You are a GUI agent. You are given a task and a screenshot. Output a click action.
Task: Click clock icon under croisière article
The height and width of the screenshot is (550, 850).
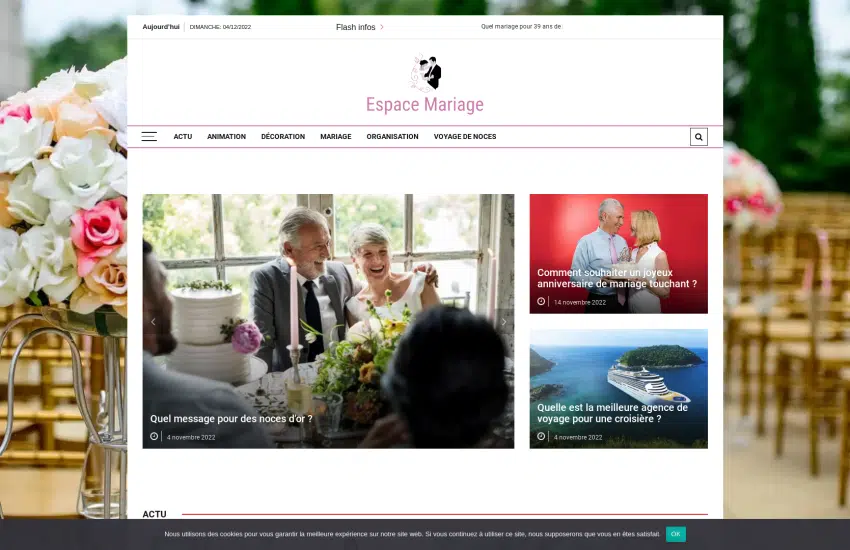pyautogui.click(x=541, y=437)
